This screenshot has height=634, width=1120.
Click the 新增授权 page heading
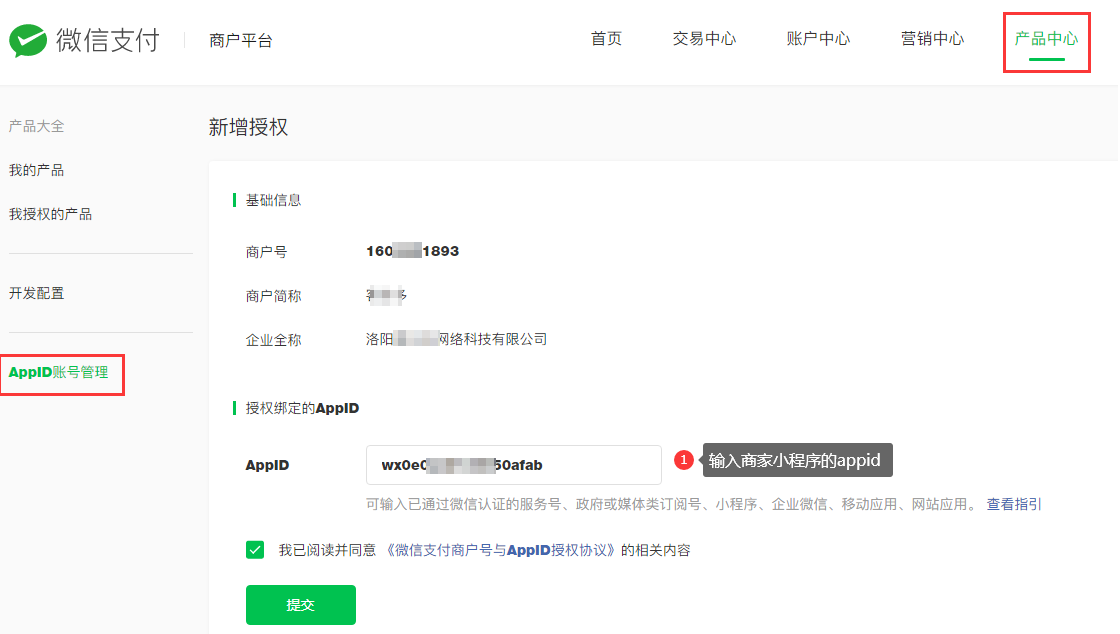coord(248,127)
